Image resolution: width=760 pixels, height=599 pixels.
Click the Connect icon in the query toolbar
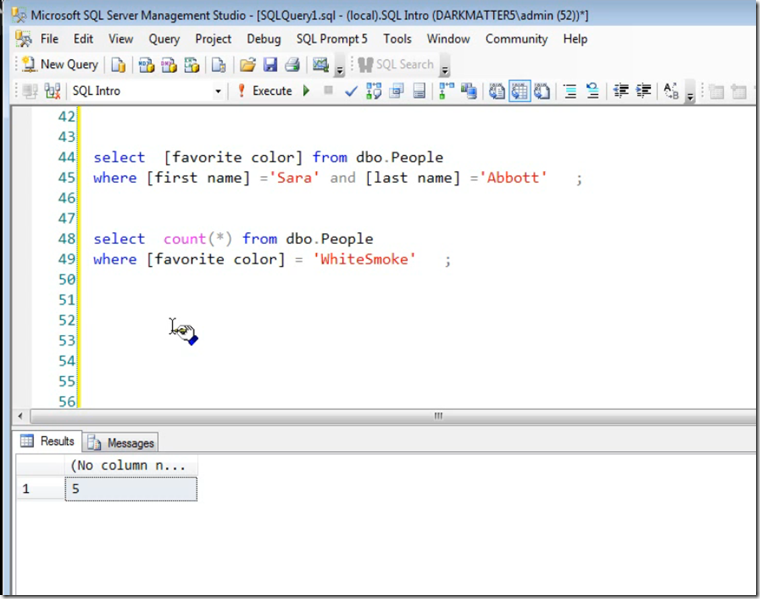click(x=30, y=91)
